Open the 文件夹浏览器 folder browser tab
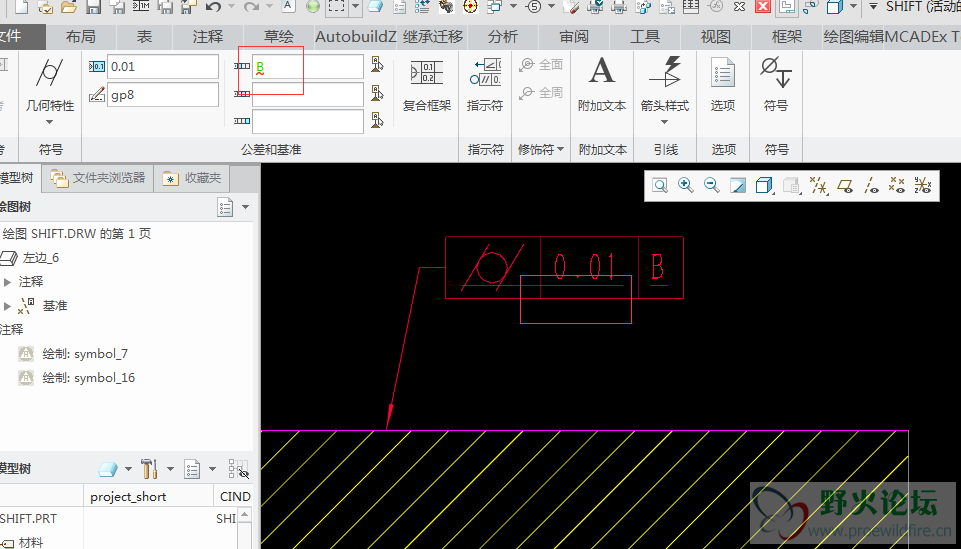Viewport: 961px width, 549px height. [x=98, y=178]
